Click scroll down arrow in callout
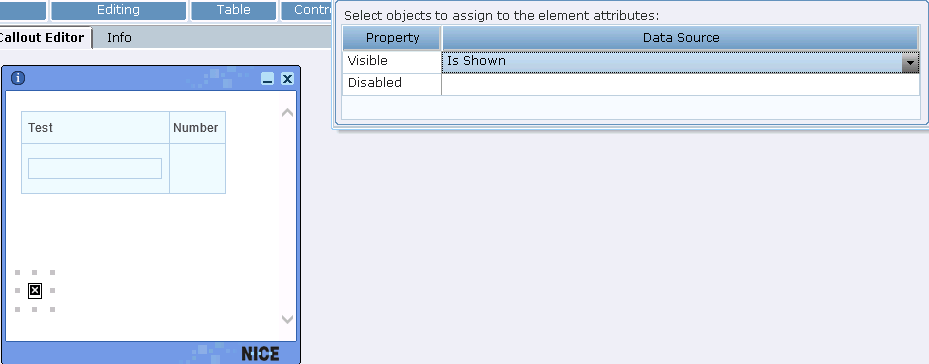The image size is (929, 364). (x=287, y=319)
